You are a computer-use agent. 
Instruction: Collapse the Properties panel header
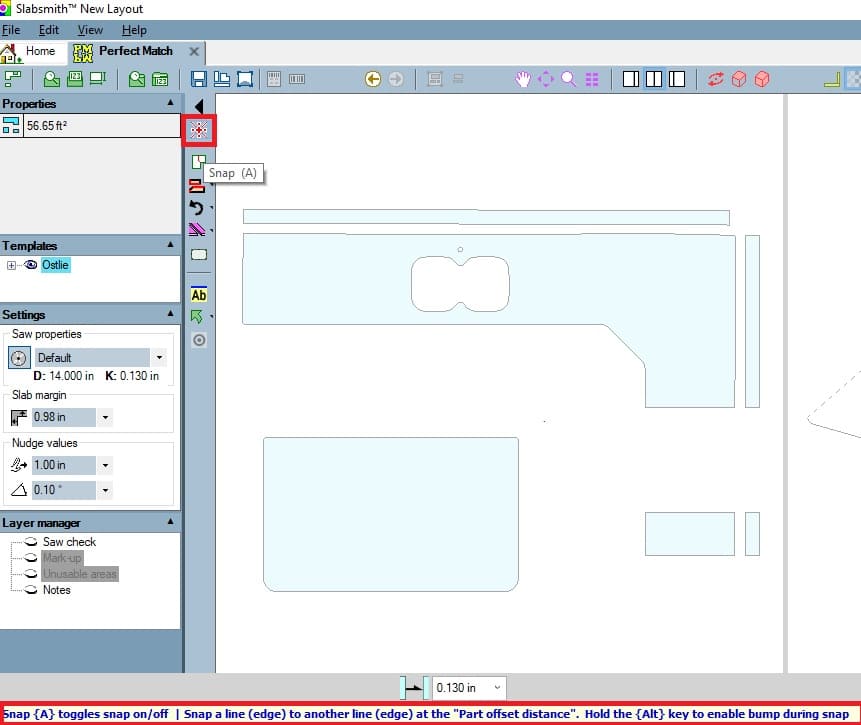pyautogui.click(x=170, y=104)
